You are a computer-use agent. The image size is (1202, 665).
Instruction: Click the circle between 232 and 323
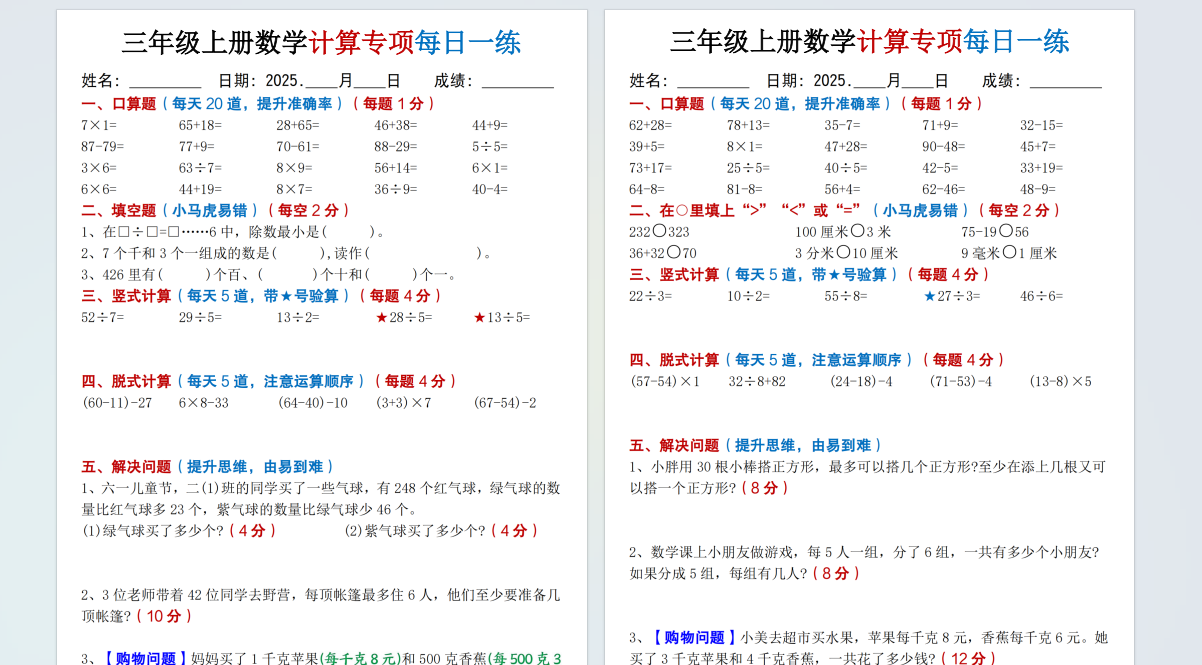659,231
